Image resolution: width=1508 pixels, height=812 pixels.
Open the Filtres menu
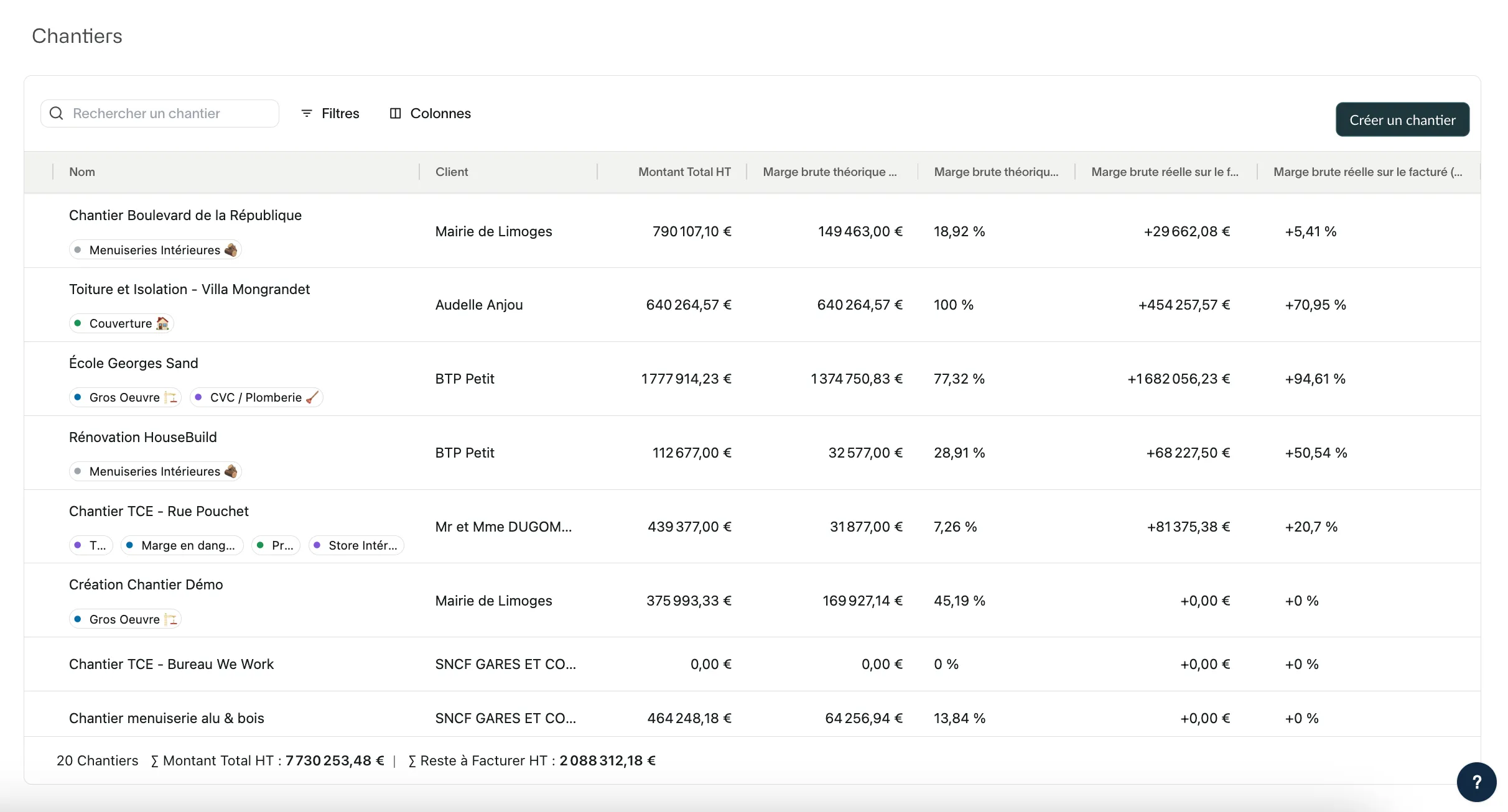pos(340,113)
